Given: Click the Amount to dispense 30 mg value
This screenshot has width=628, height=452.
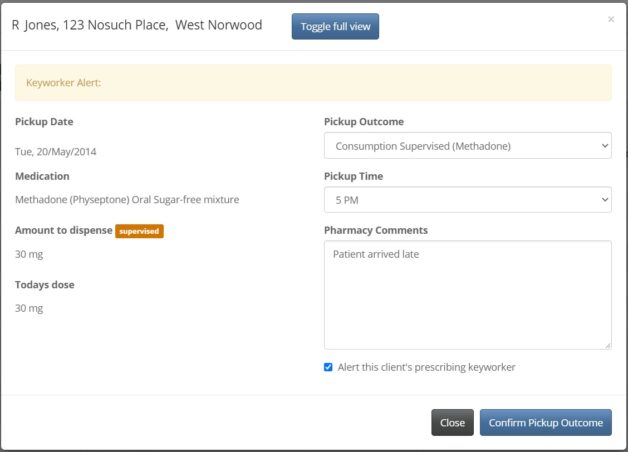Looking at the screenshot, I should click(29, 254).
